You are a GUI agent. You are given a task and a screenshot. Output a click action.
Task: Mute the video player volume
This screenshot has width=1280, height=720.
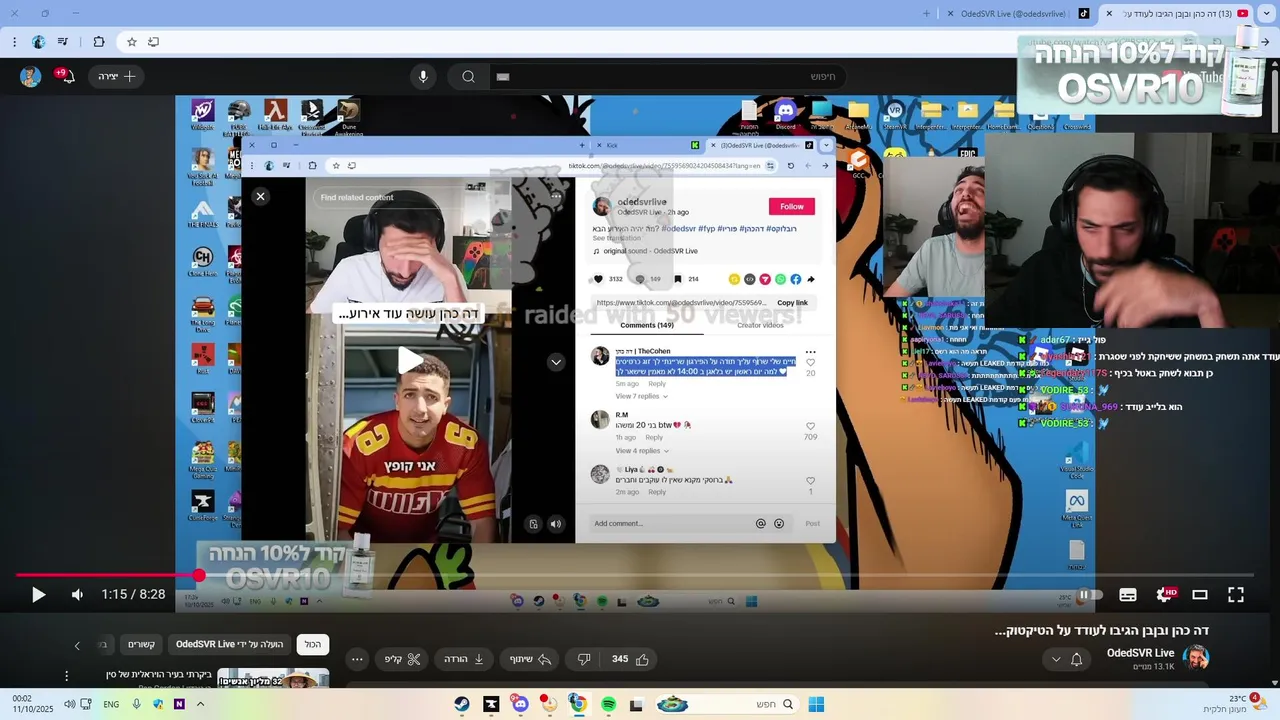77,595
